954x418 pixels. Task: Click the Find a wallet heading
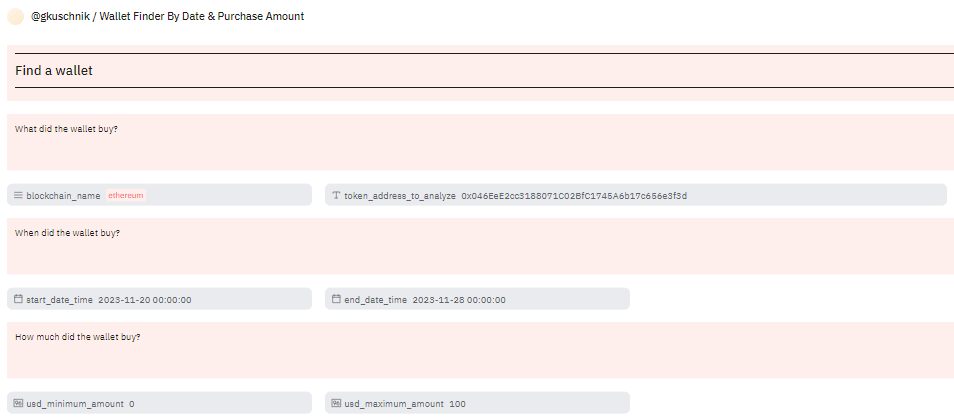pos(54,71)
